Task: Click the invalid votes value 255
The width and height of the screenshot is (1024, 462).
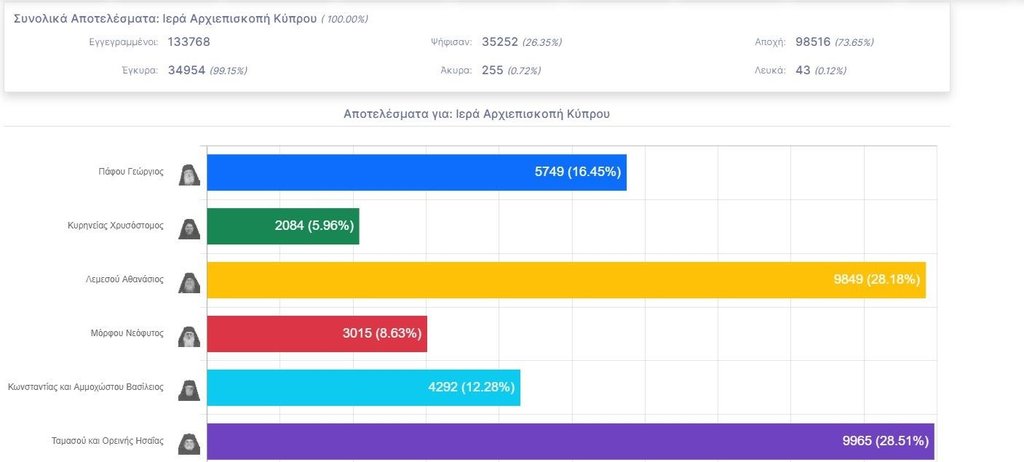Action: [x=492, y=70]
